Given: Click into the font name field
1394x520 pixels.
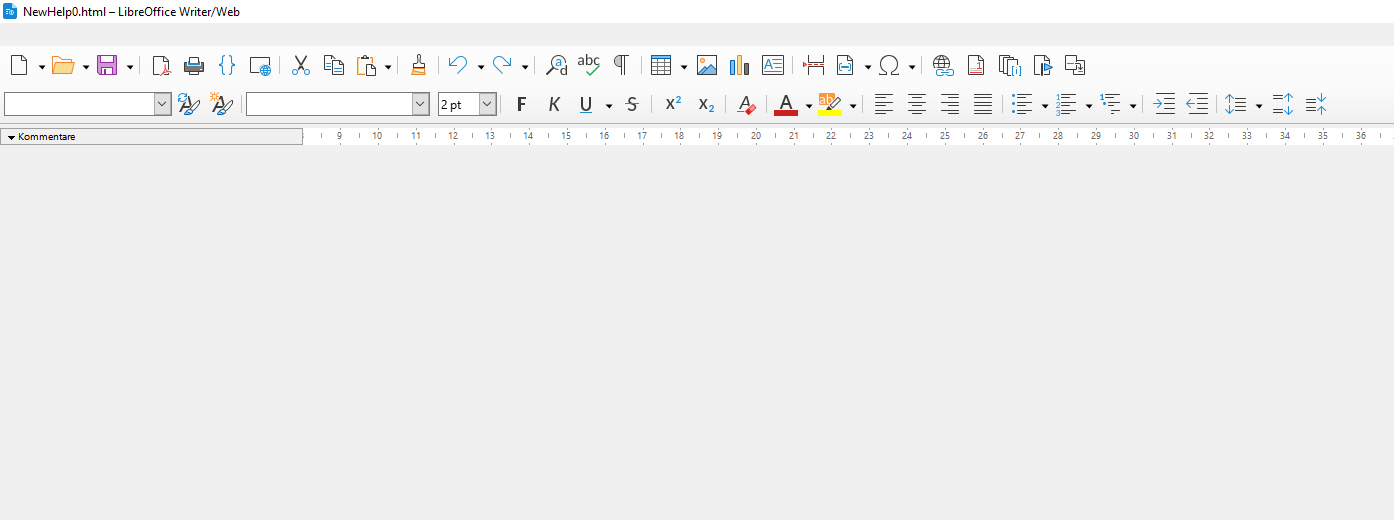Looking at the screenshot, I should 329,104.
